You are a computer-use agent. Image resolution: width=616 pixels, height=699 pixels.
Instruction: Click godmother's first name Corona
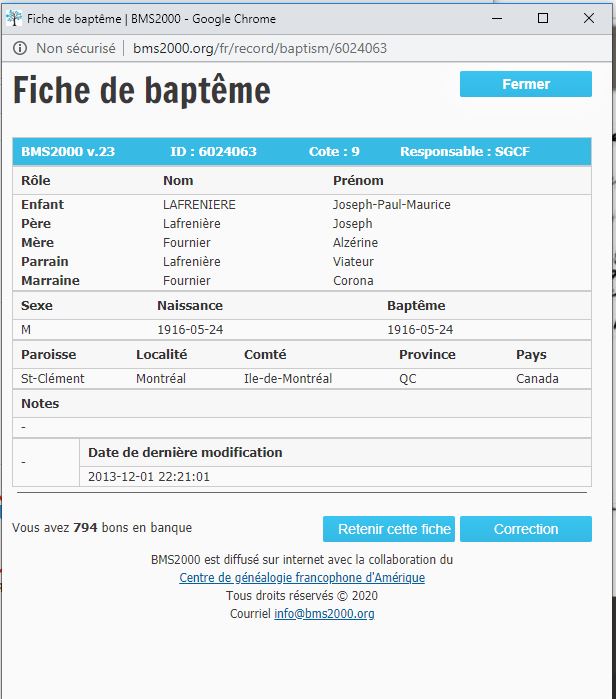click(x=353, y=281)
